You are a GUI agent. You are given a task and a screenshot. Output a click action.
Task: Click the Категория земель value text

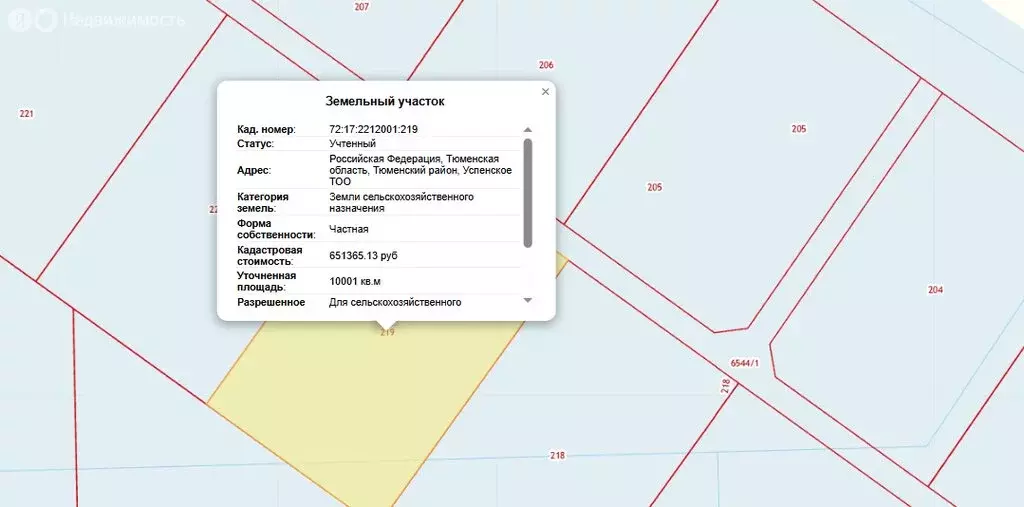(401, 203)
